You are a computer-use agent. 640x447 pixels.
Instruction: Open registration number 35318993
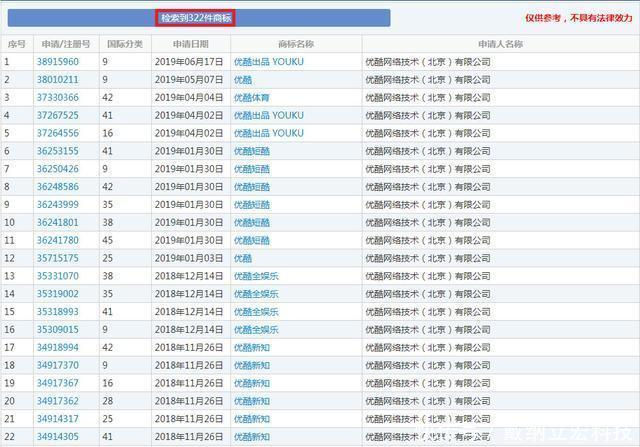58,312
